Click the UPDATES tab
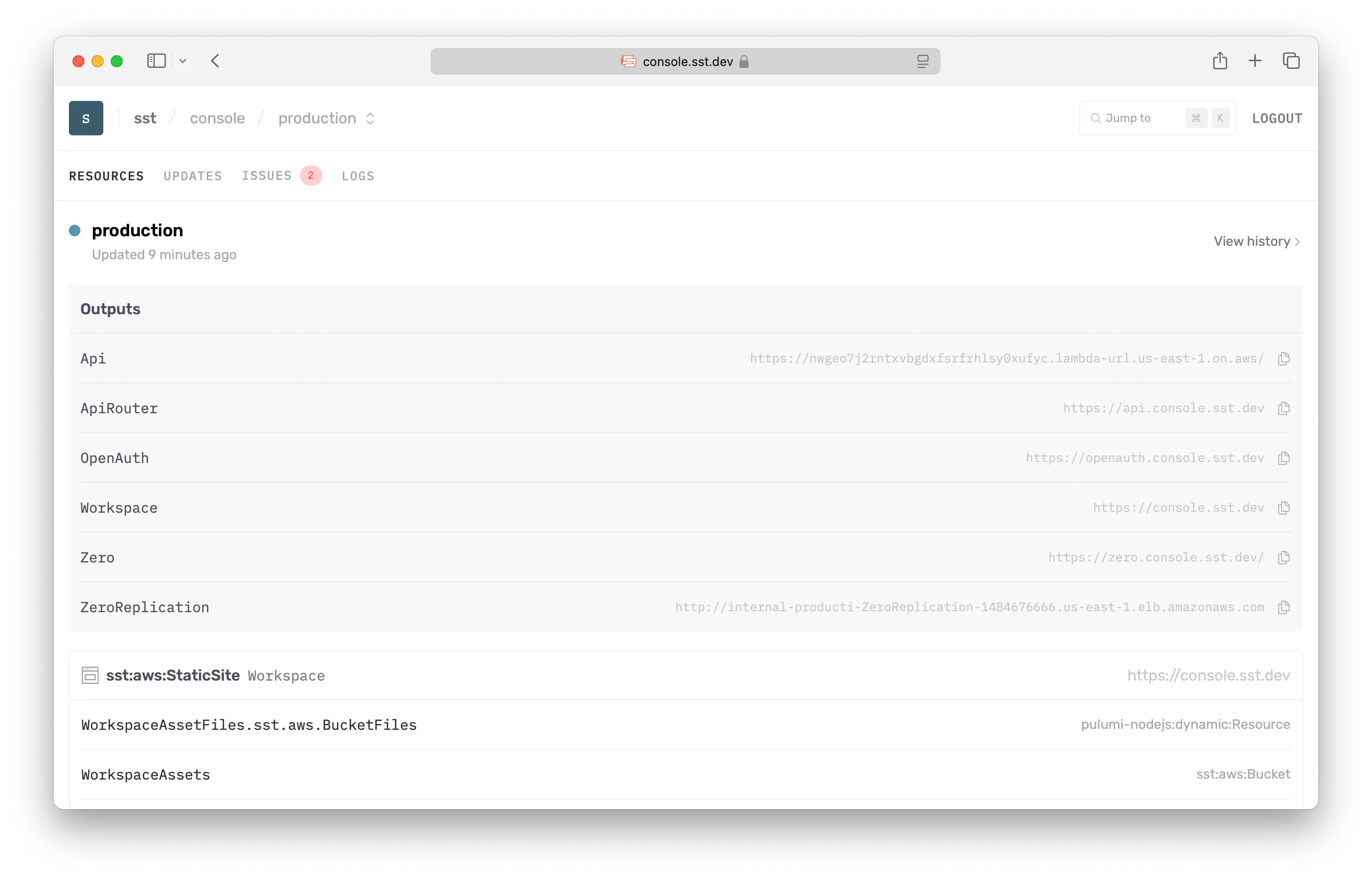The height and width of the screenshot is (880, 1372). click(192, 175)
